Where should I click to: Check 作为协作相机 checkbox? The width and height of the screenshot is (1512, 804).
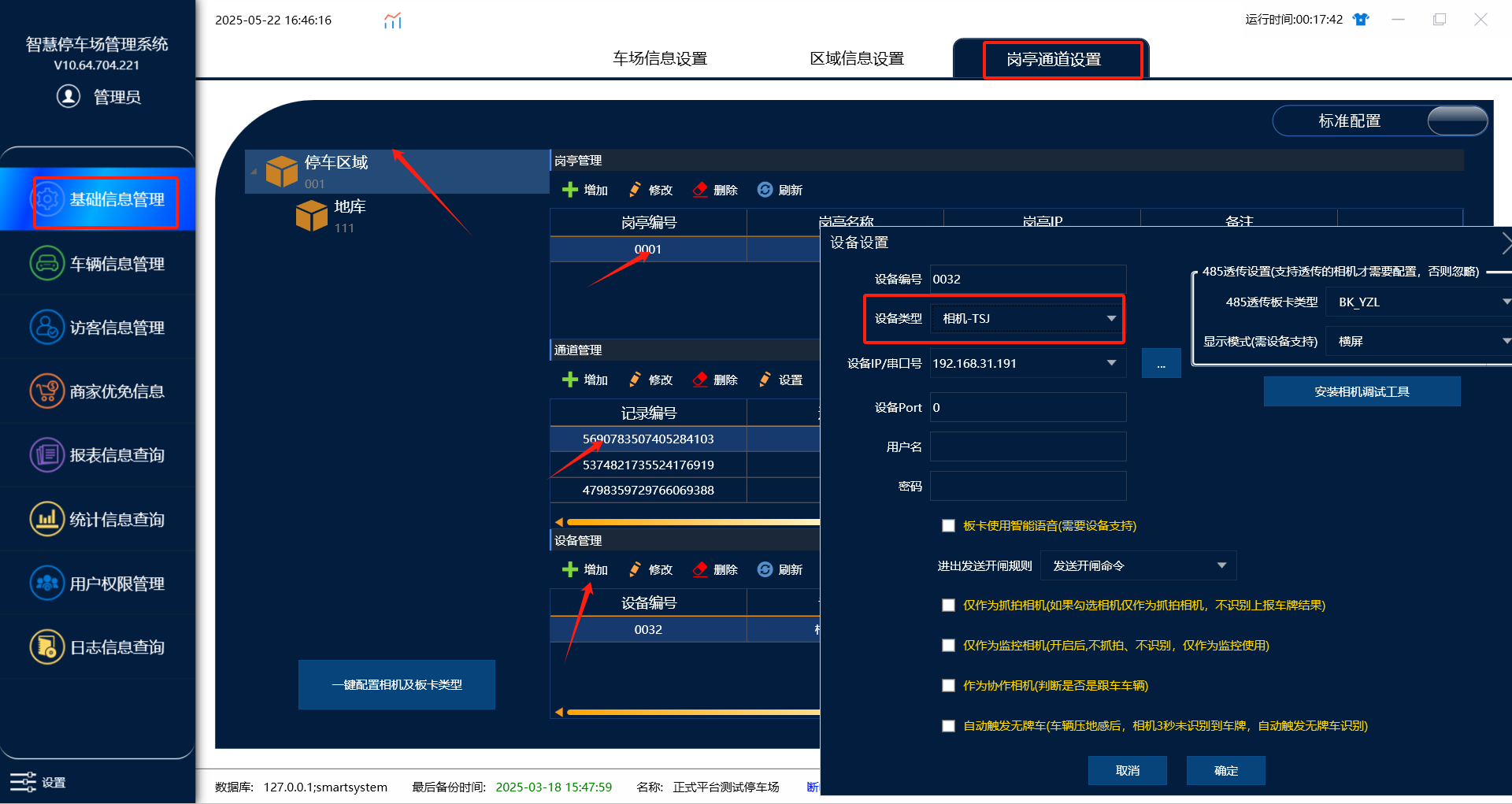[x=948, y=686]
